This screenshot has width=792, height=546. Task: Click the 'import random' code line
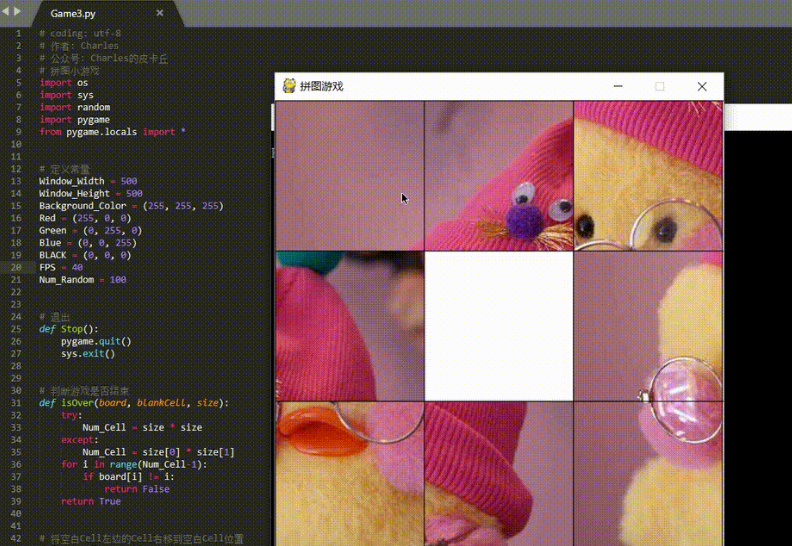point(75,107)
